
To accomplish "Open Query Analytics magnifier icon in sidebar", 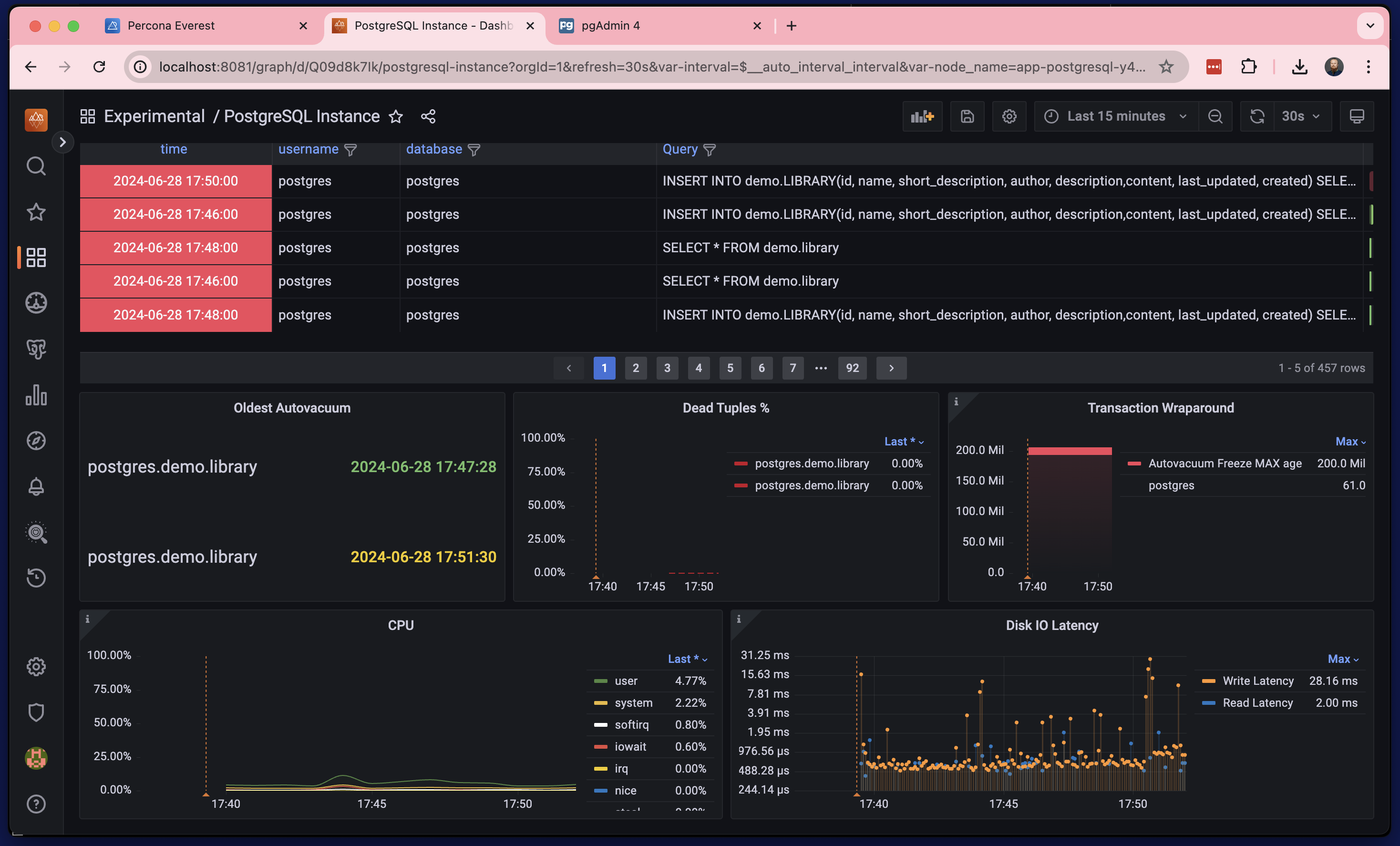I will tap(36, 532).
